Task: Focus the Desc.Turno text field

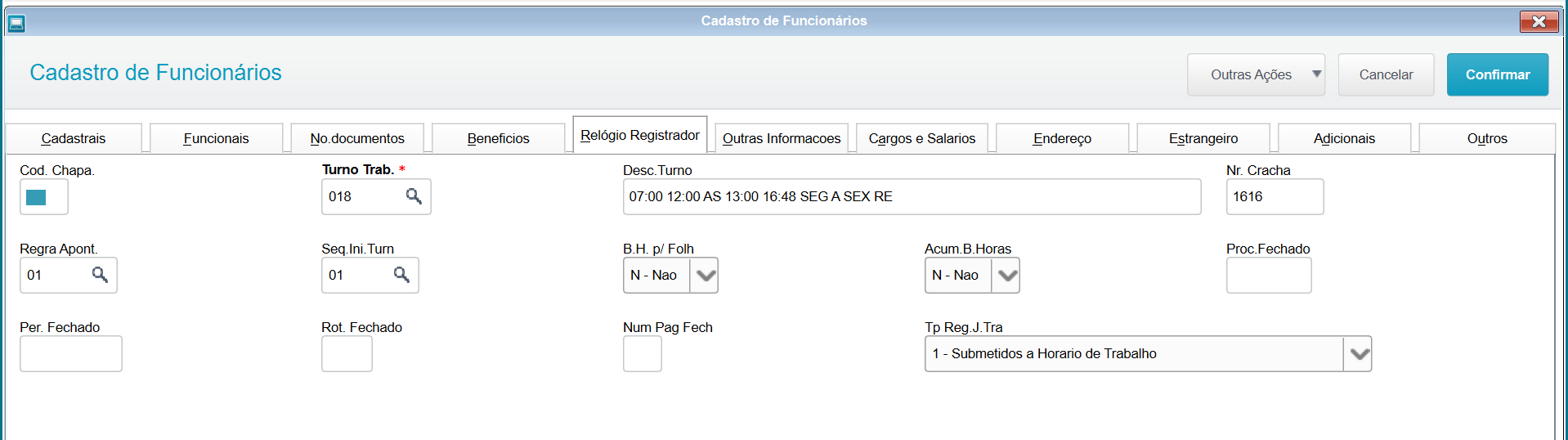Action: [911, 197]
